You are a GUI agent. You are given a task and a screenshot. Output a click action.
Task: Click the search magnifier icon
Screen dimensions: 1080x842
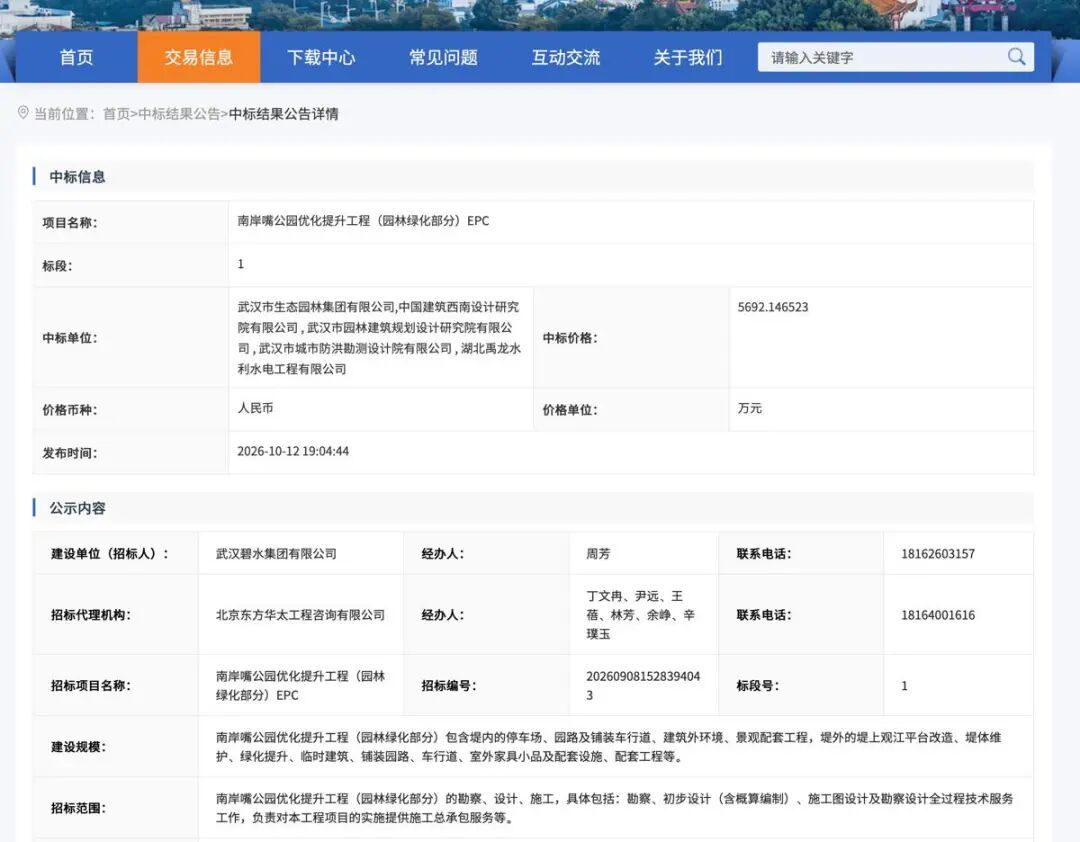[x=1016, y=57]
